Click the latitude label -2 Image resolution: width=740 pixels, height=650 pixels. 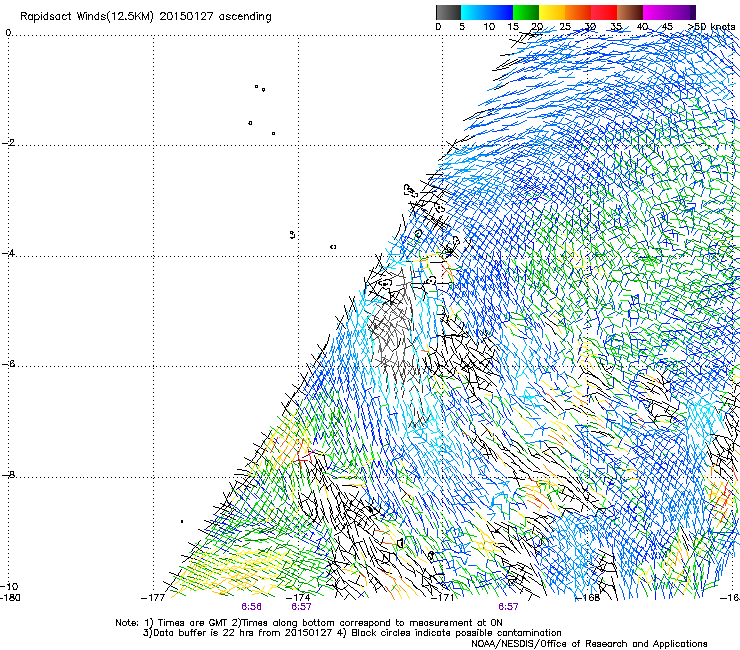click(x=8, y=142)
